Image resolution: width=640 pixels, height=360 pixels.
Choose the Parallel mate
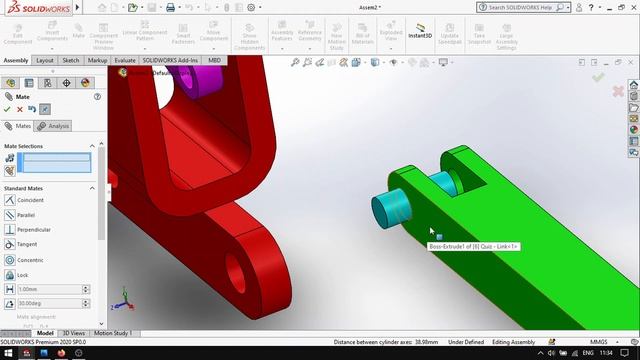point(20,215)
